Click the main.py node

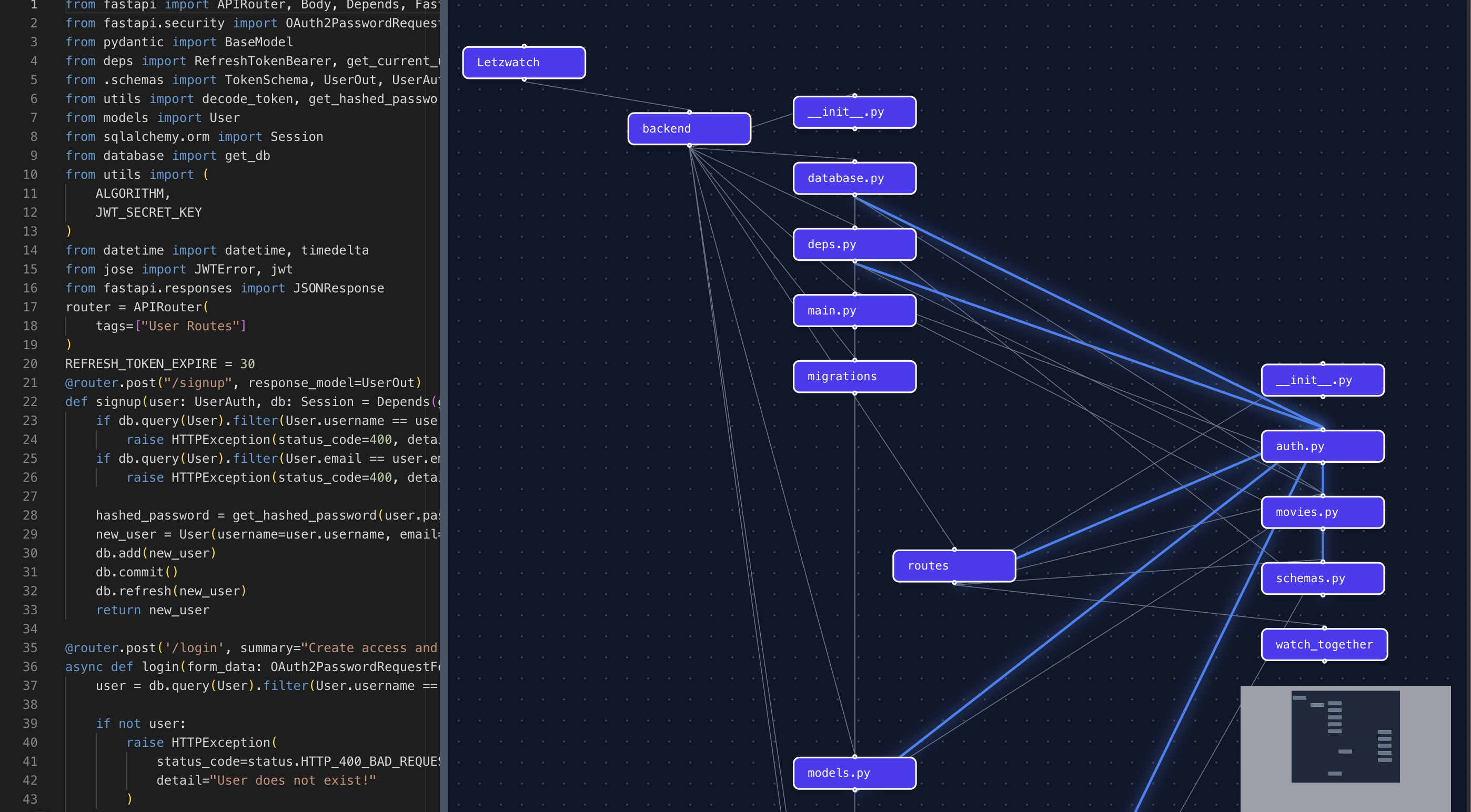click(x=854, y=311)
